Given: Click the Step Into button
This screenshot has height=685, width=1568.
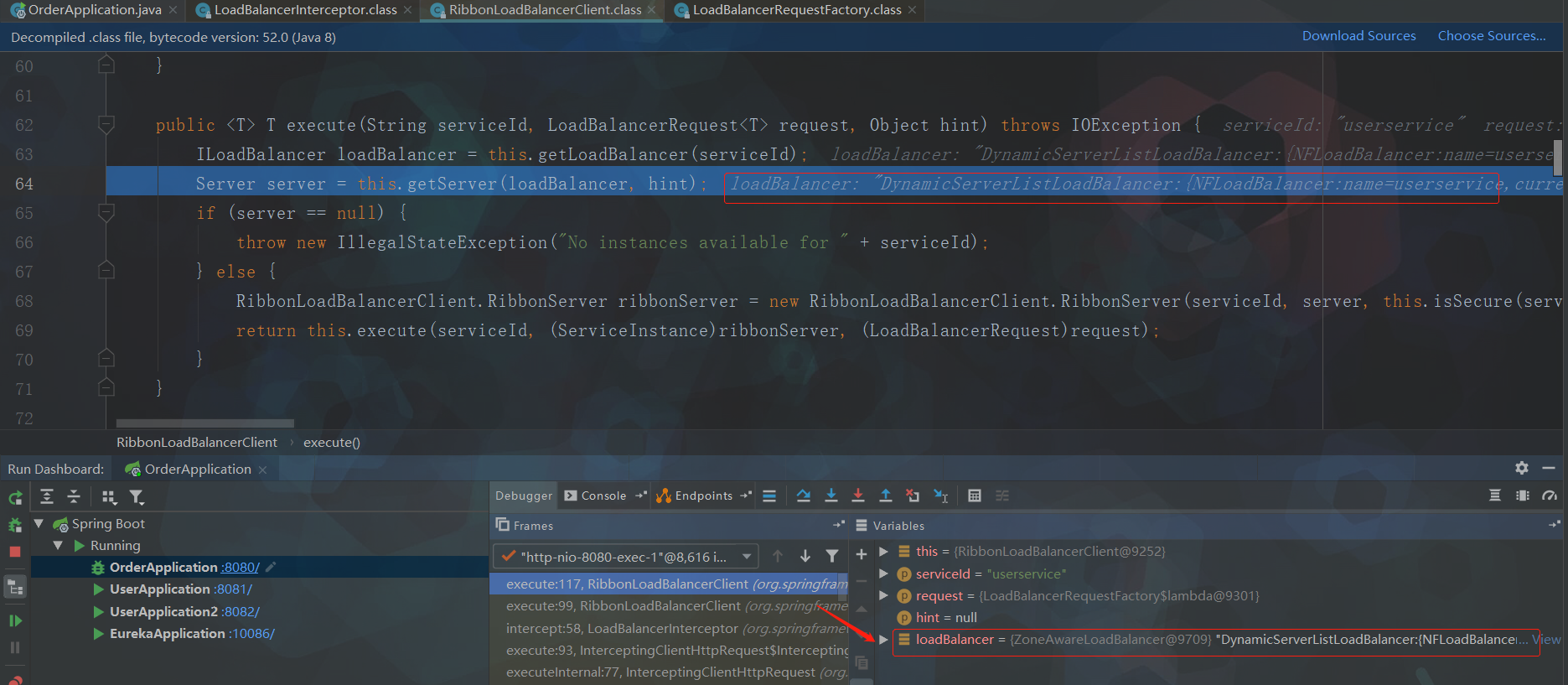Looking at the screenshot, I should click(x=831, y=496).
